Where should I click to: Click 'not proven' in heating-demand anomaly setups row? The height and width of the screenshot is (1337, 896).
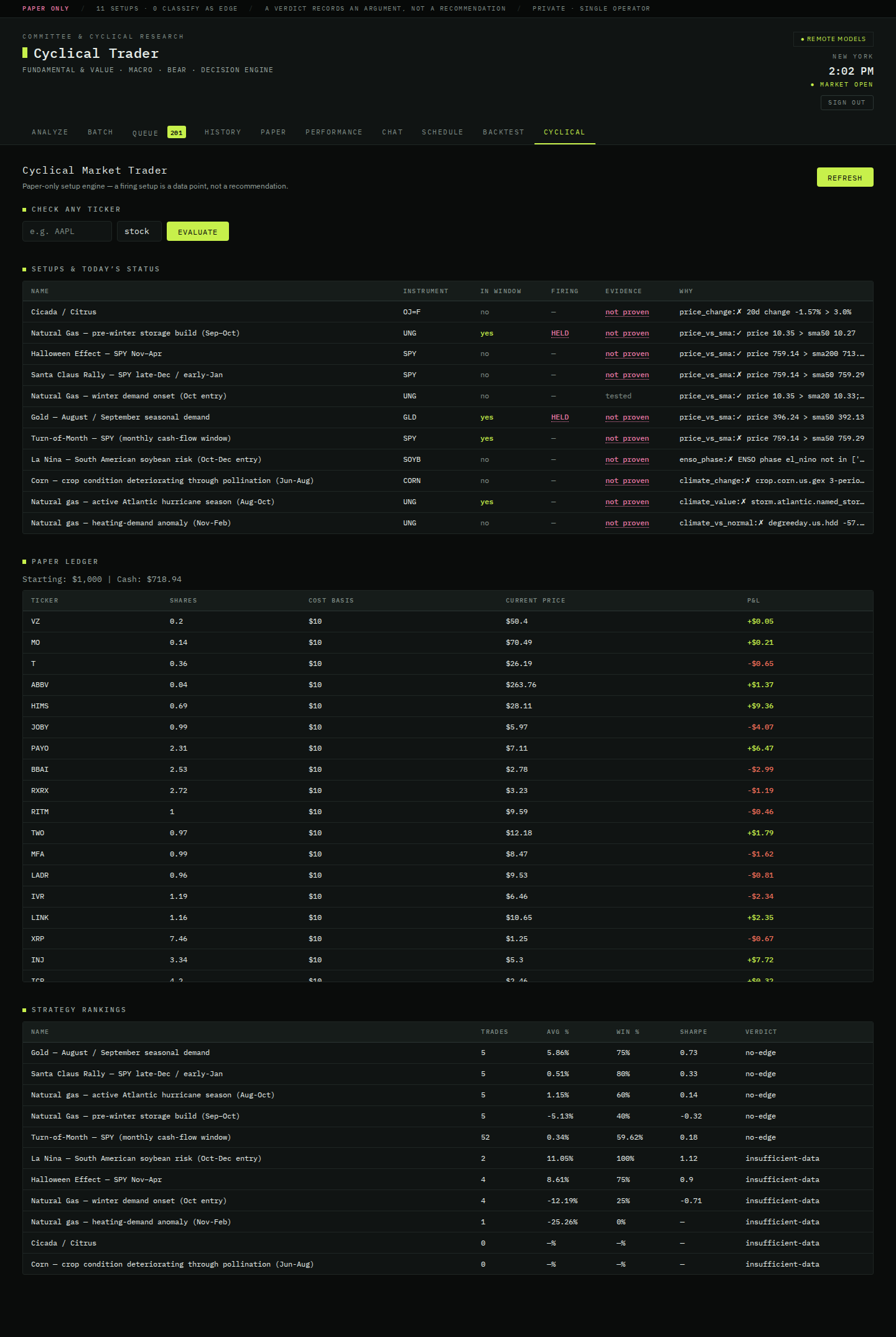627,523
